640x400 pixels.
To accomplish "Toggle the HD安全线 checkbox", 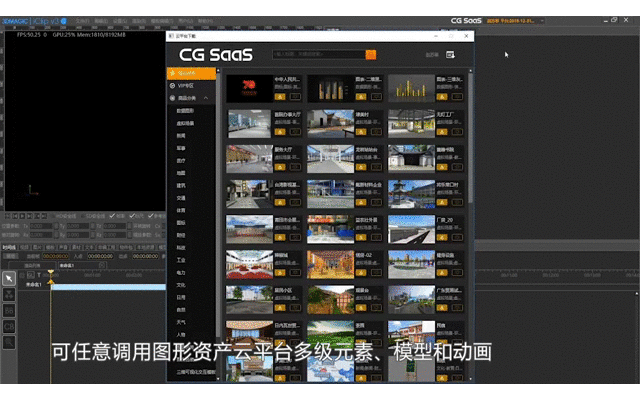I will point(53,216).
